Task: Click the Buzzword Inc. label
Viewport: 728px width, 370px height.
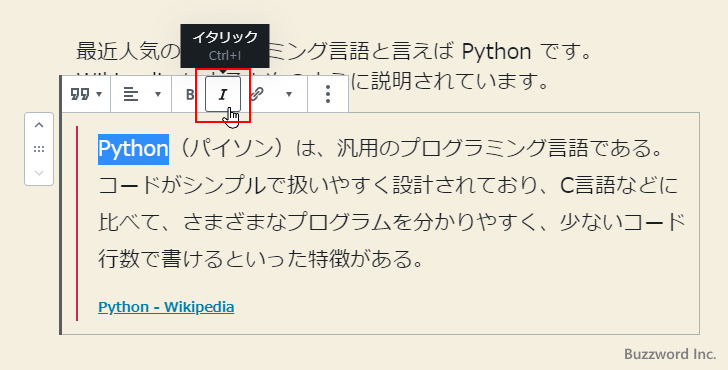Action: (670, 354)
